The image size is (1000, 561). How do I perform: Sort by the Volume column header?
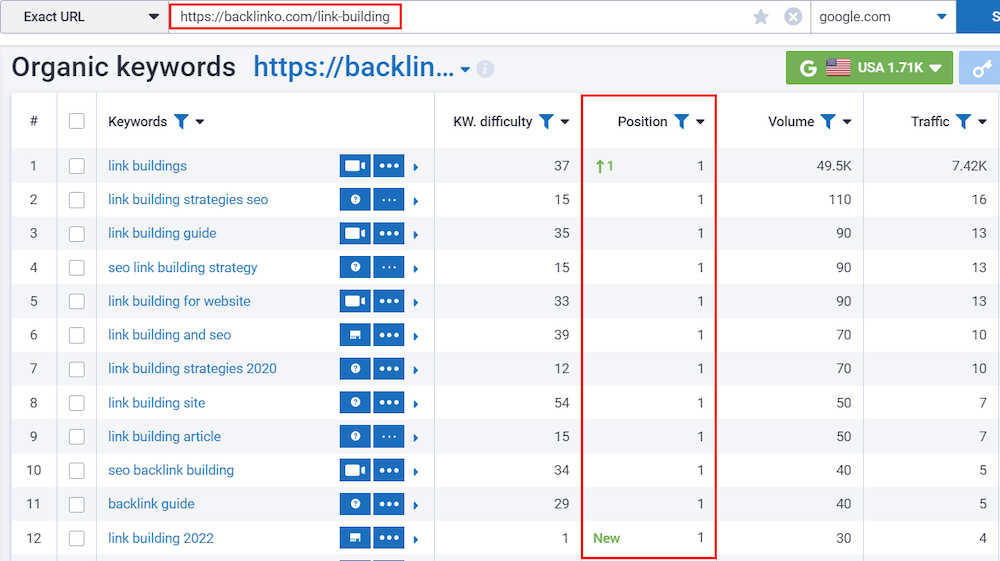click(x=791, y=122)
